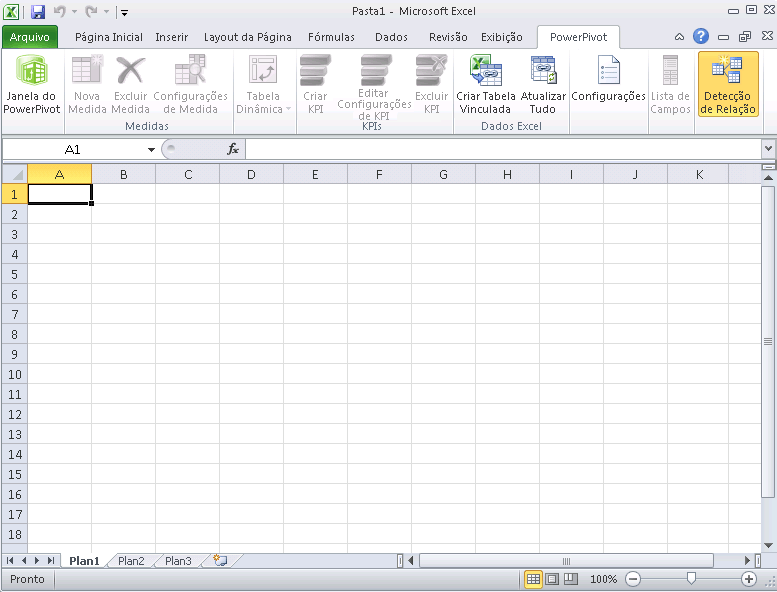Switch to the Plan2 sheet tab
Viewport: 777px width, 592px height.
pos(131,561)
